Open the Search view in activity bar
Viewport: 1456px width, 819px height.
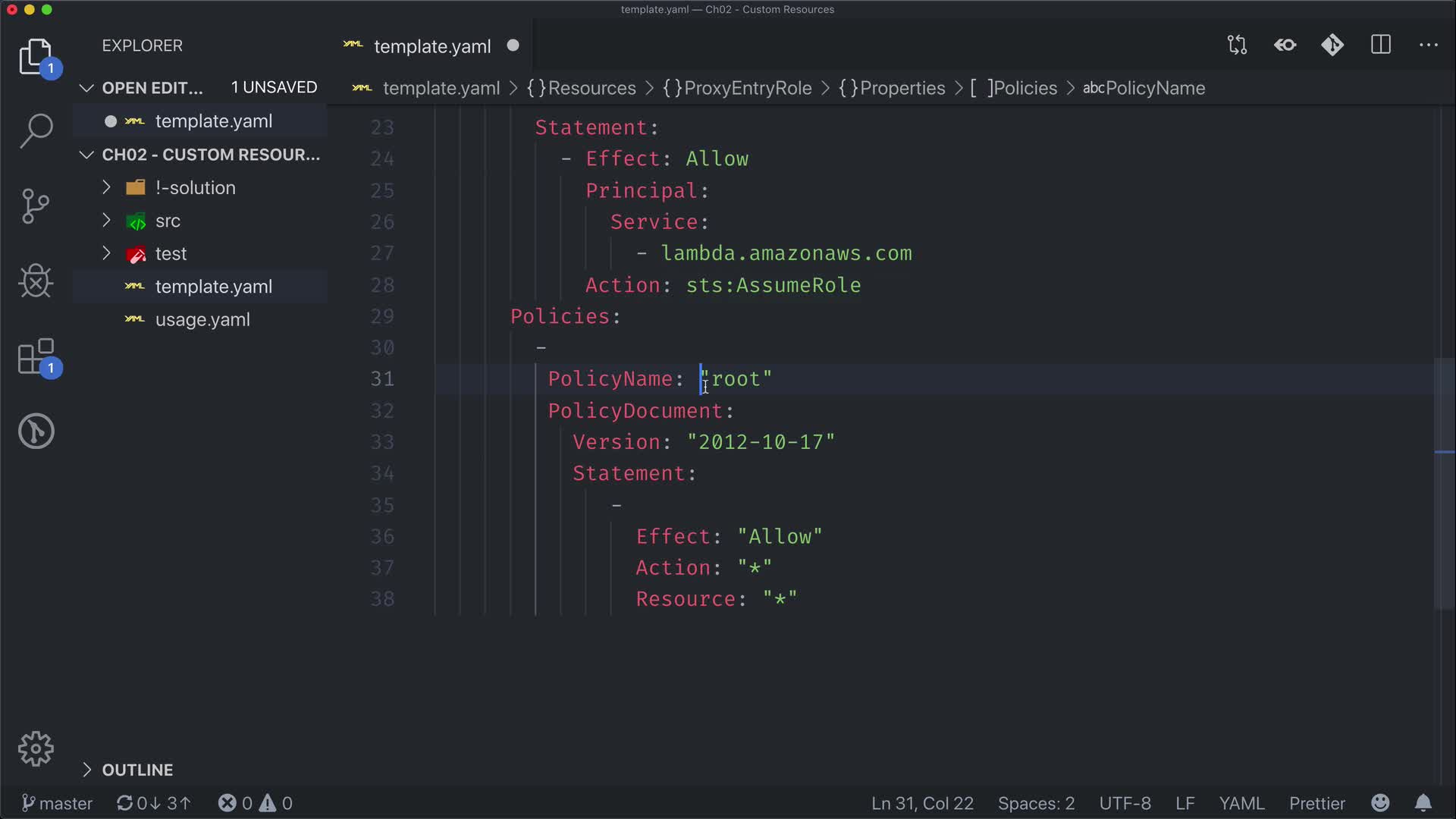pyautogui.click(x=36, y=131)
